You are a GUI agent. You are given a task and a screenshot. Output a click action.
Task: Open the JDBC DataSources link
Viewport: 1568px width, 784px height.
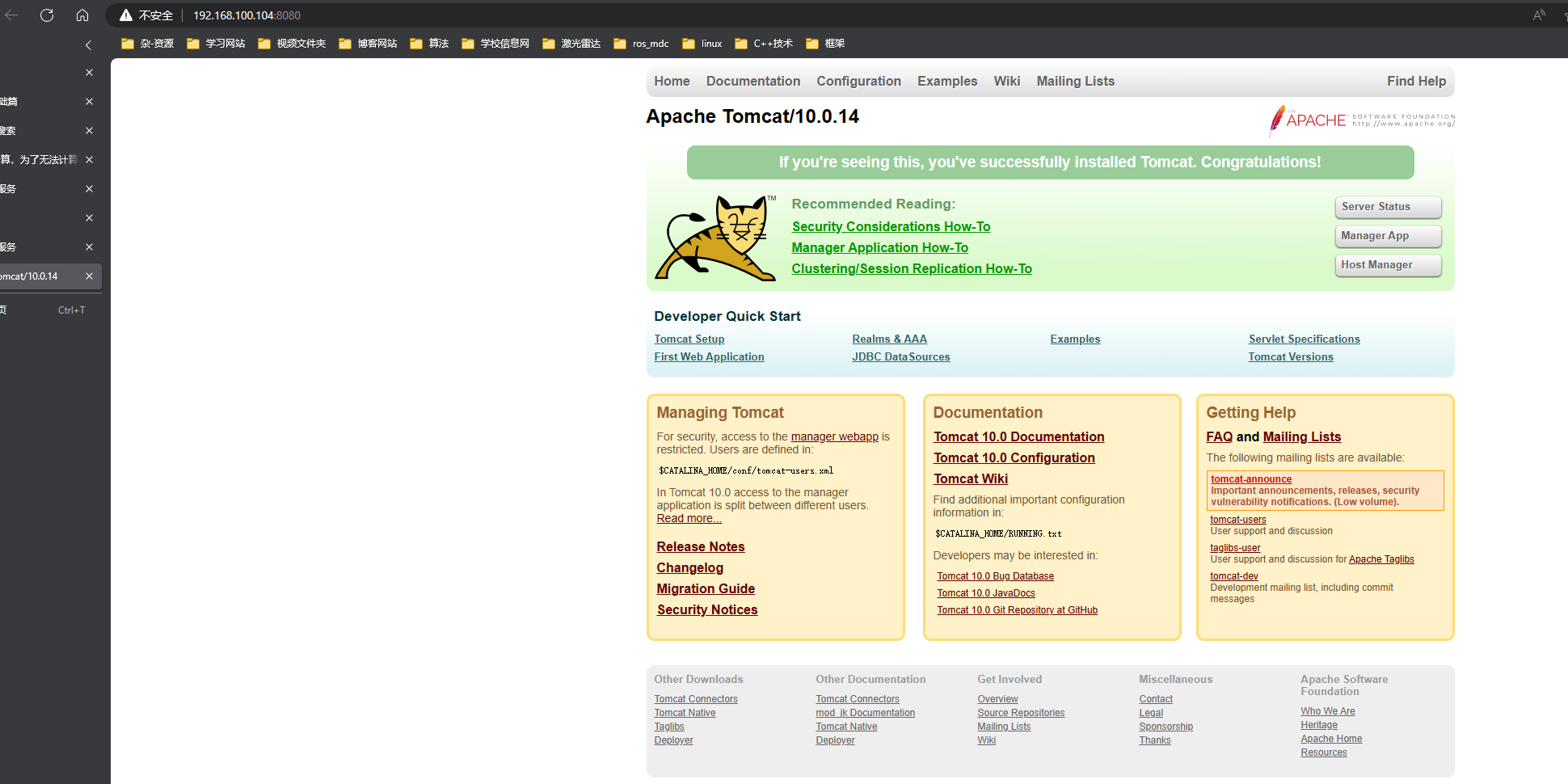coord(900,357)
